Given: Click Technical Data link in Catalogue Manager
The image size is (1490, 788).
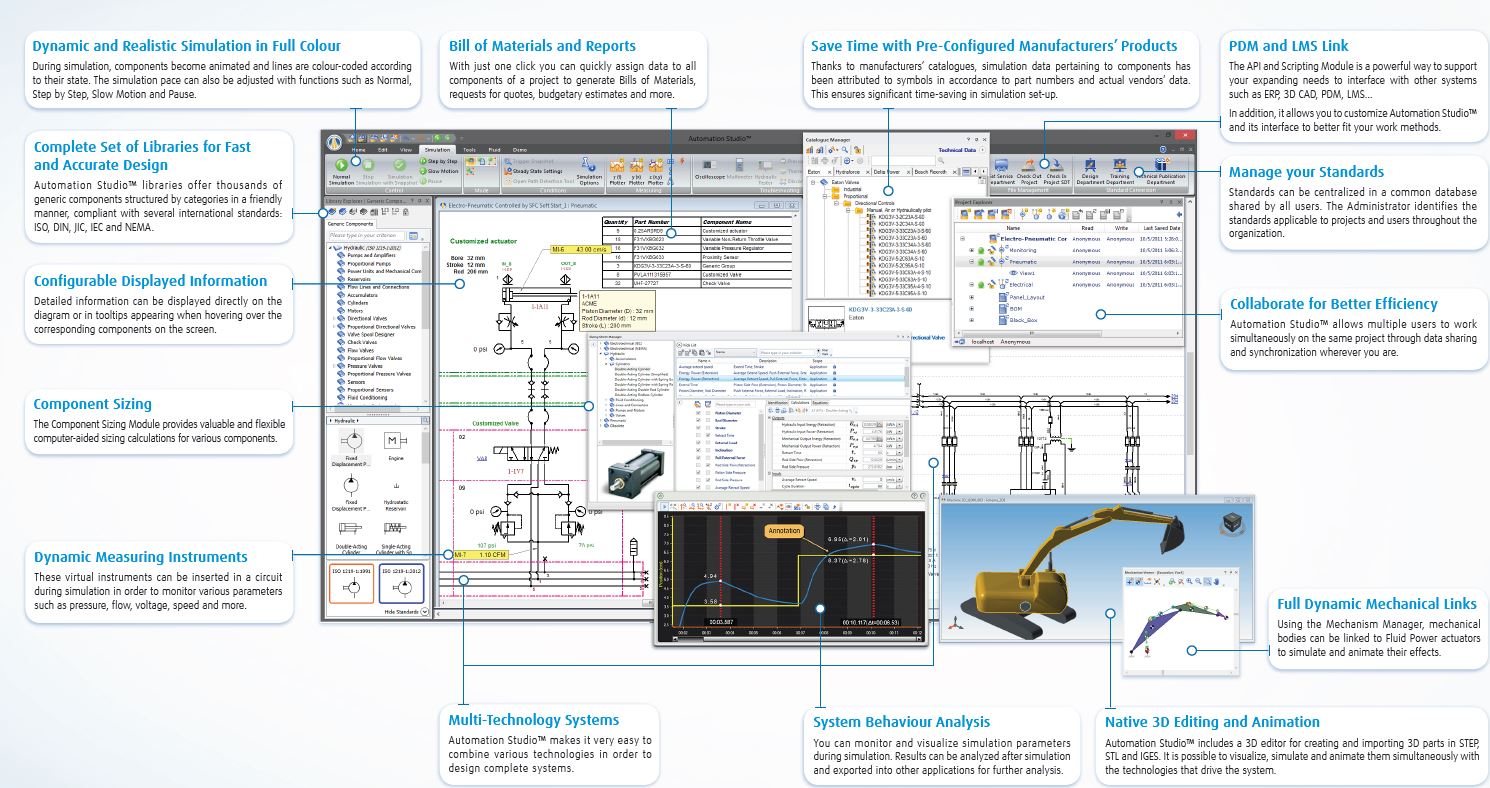Looking at the screenshot, I should 957,148.
